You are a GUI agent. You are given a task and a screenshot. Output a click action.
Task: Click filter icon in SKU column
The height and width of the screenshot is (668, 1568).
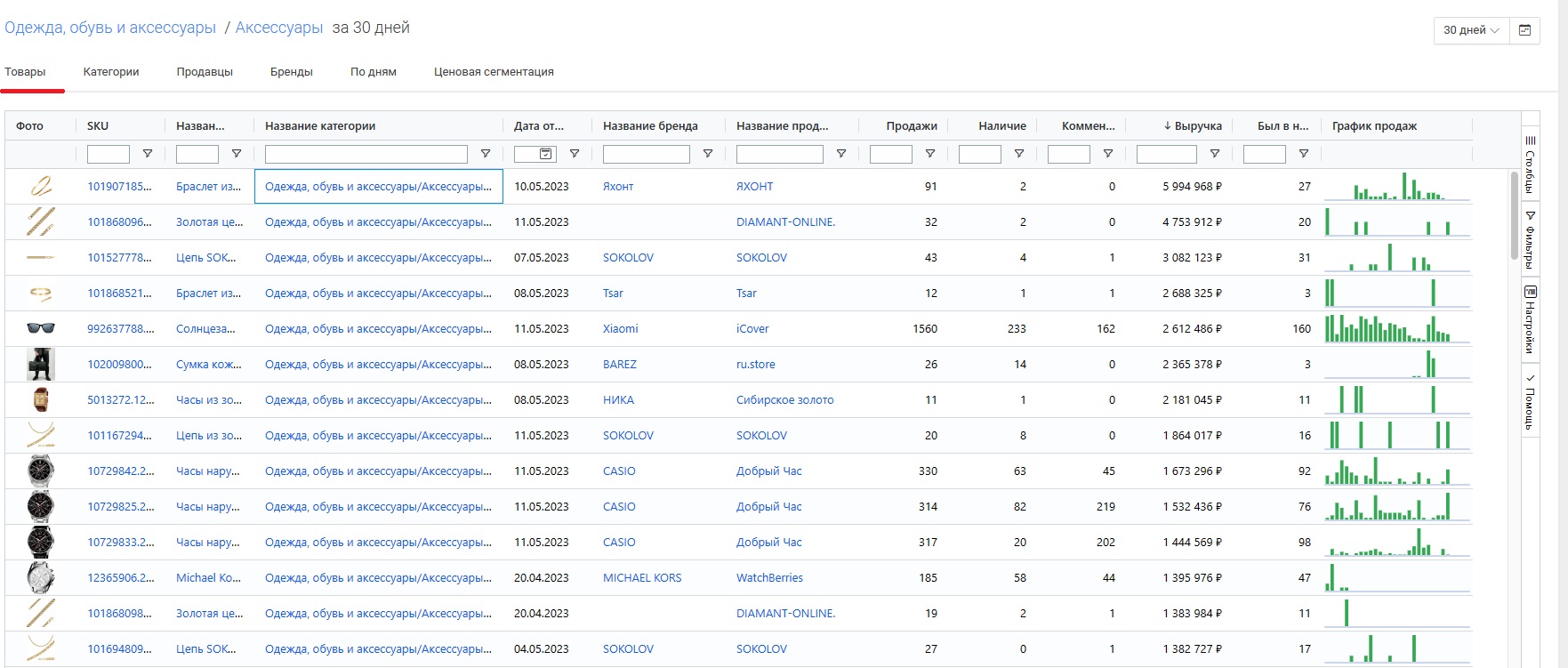148,154
